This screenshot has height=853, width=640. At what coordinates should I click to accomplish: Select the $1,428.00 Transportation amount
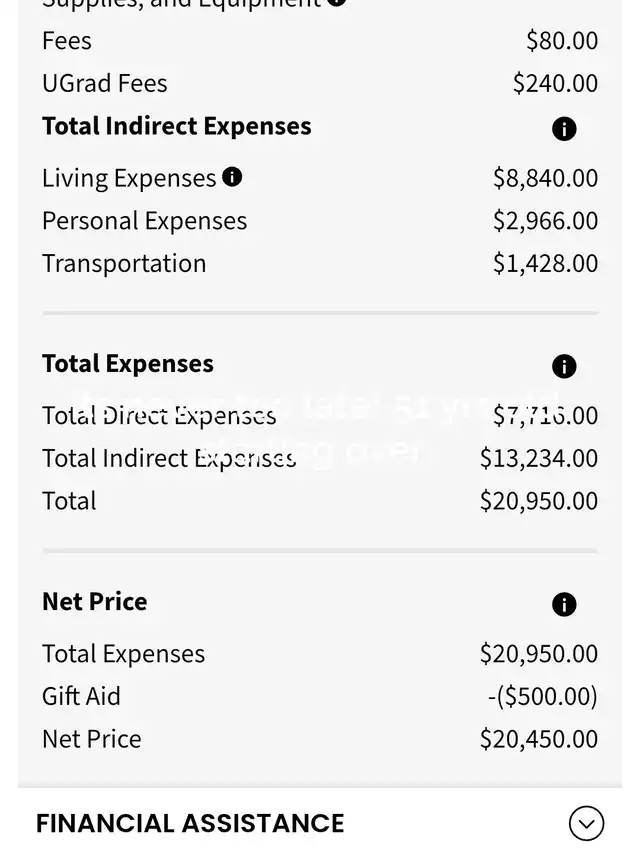pyautogui.click(x=545, y=263)
